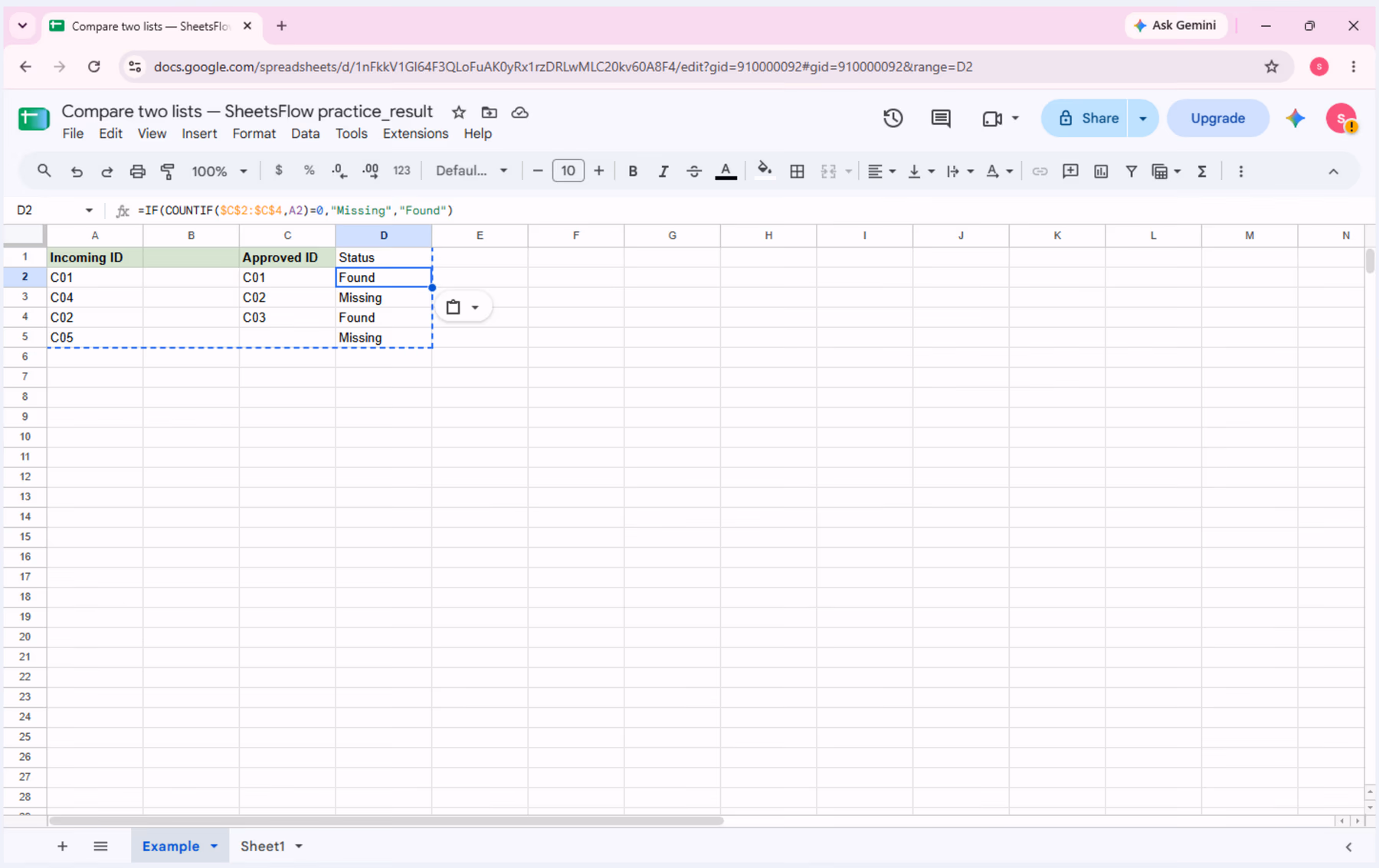The width and height of the screenshot is (1379, 868).
Task: Switch to the Sheet1 tab
Action: (263, 846)
